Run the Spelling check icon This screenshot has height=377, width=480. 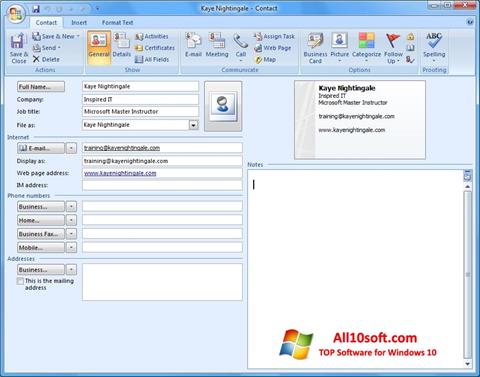434,40
